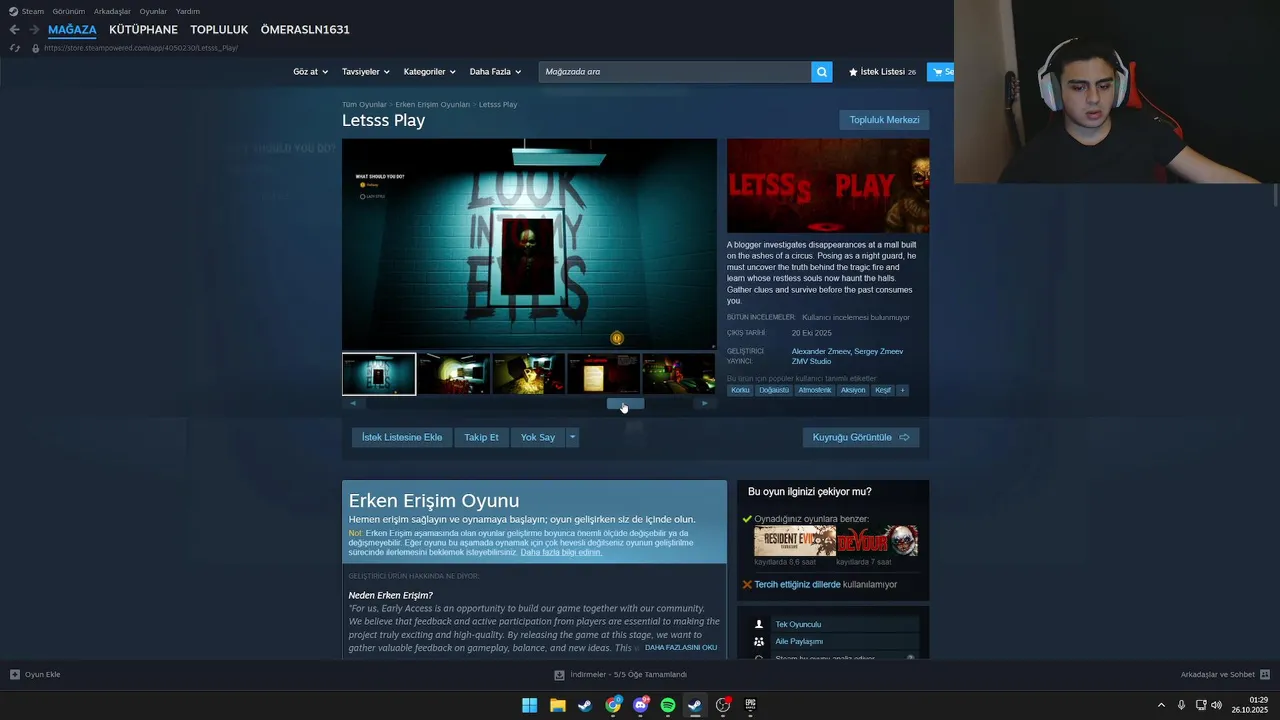This screenshot has width=1280, height=720.
Task: Expand the Tavsiyeler dropdown
Action: point(365,72)
